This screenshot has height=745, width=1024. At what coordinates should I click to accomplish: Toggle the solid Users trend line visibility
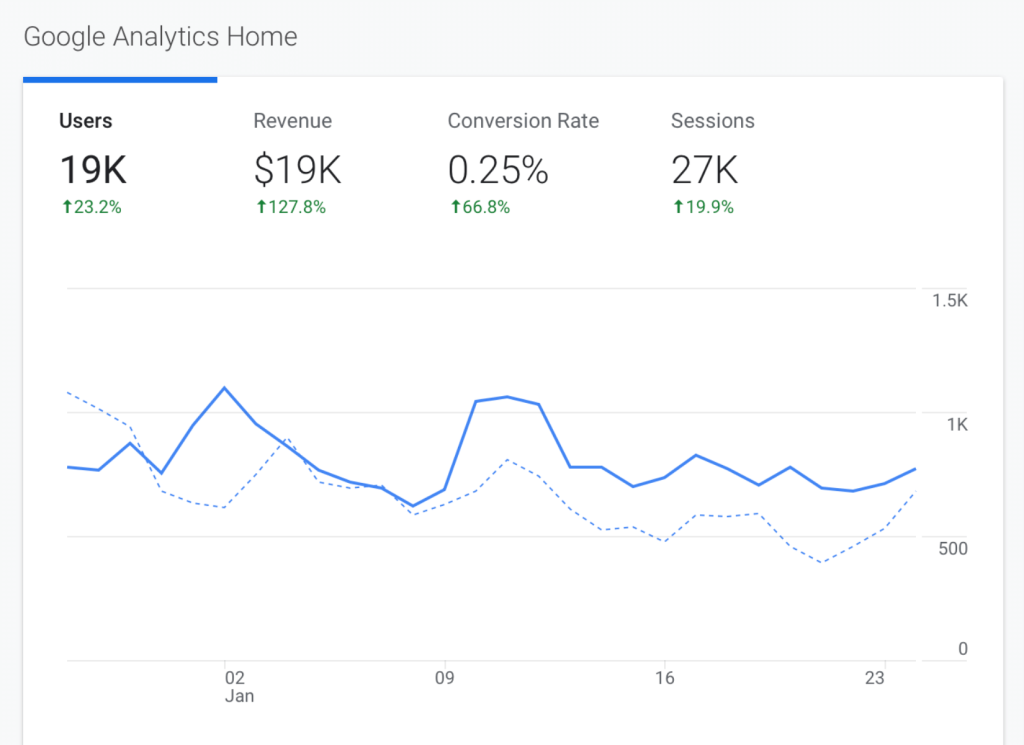(x=505, y=398)
